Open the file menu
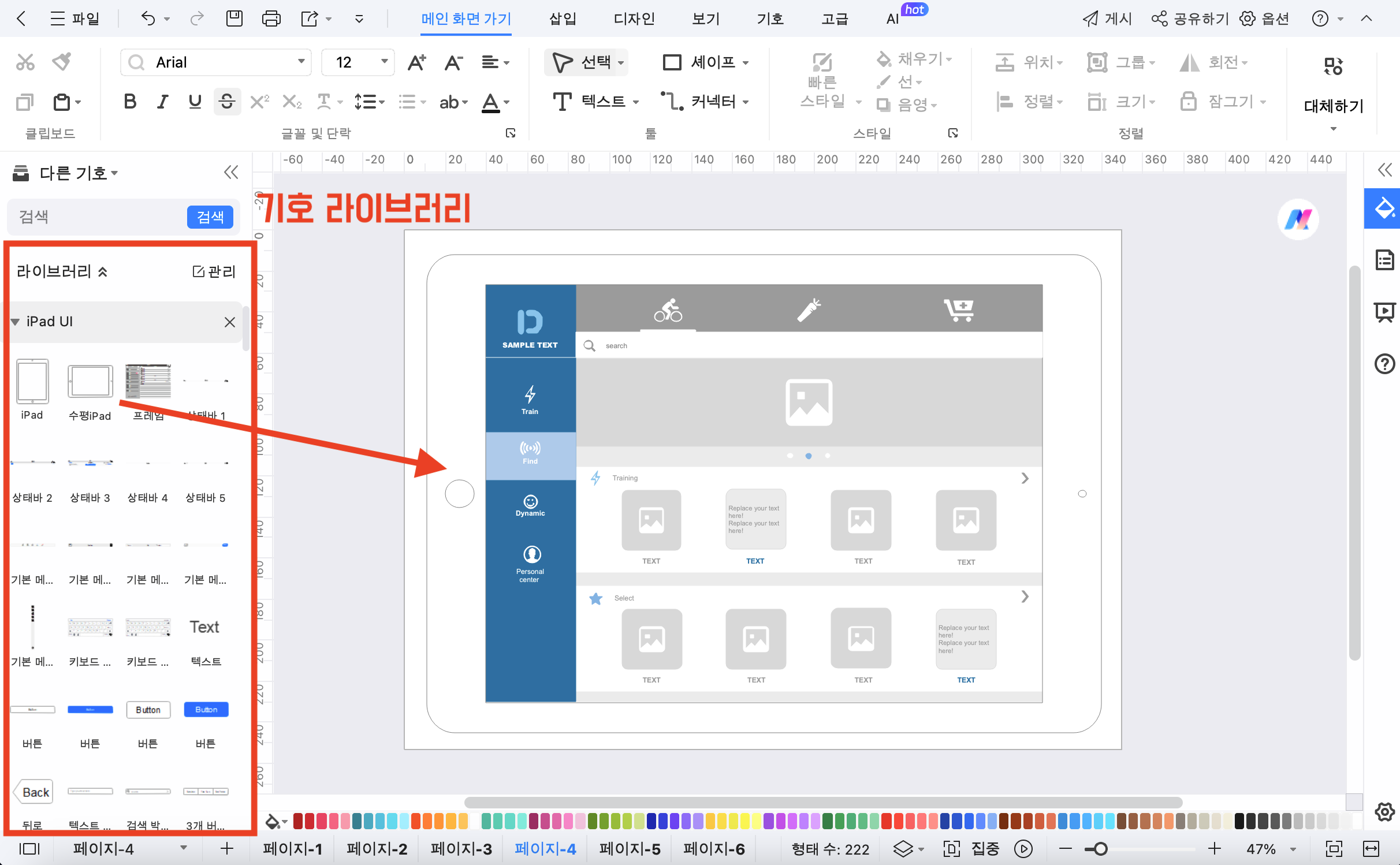This screenshot has width=1400, height=865. (x=74, y=19)
